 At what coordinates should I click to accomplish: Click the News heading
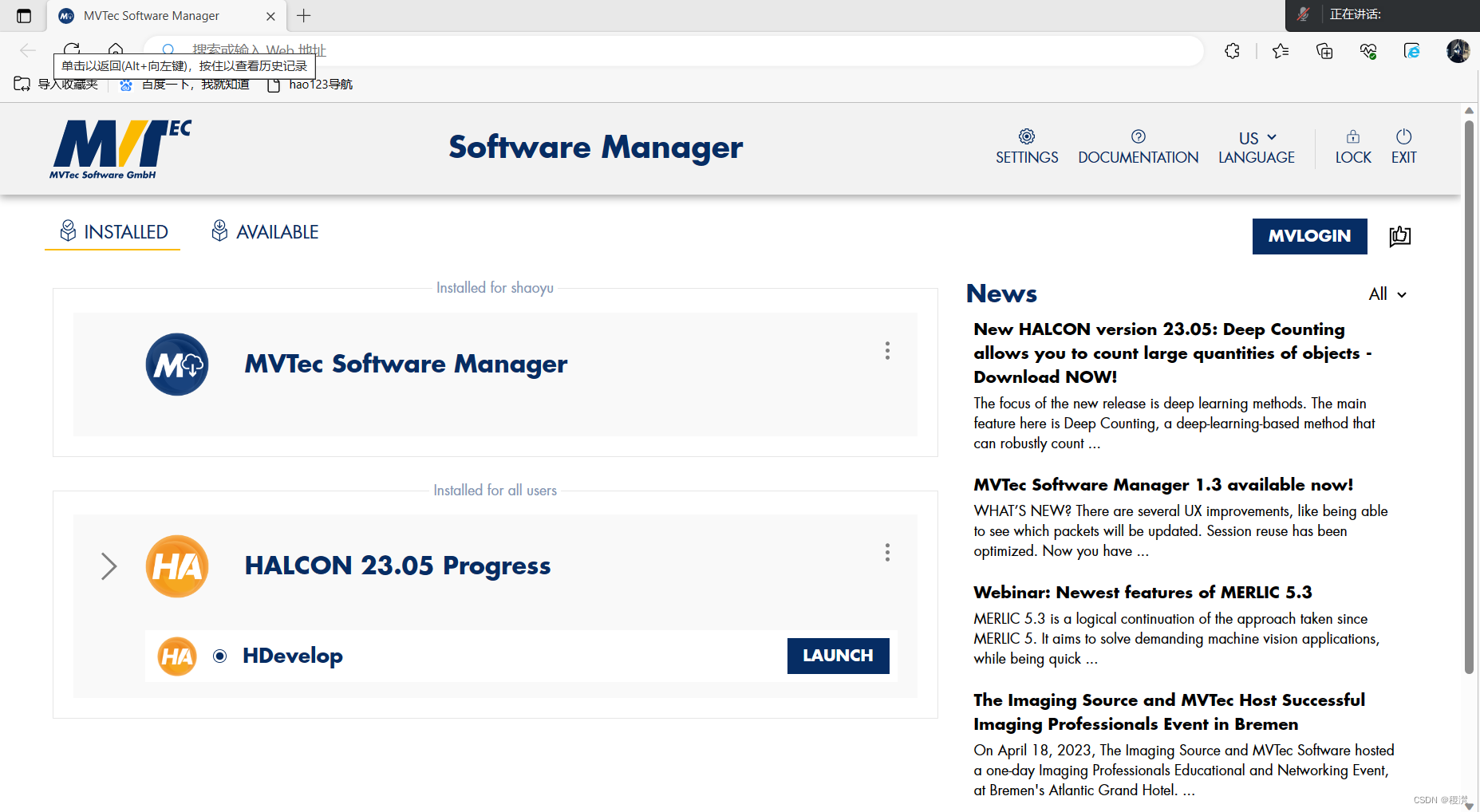(x=1001, y=294)
